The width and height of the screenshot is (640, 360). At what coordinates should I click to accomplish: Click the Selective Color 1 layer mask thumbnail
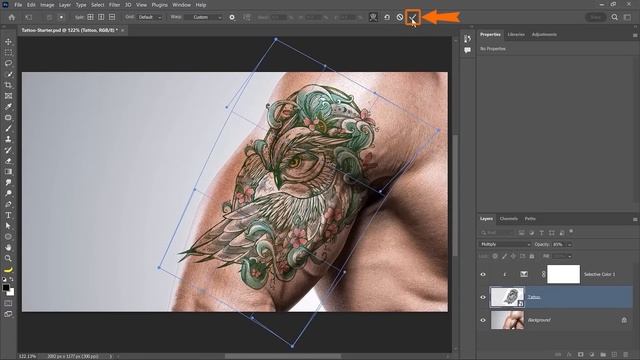[563, 274]
